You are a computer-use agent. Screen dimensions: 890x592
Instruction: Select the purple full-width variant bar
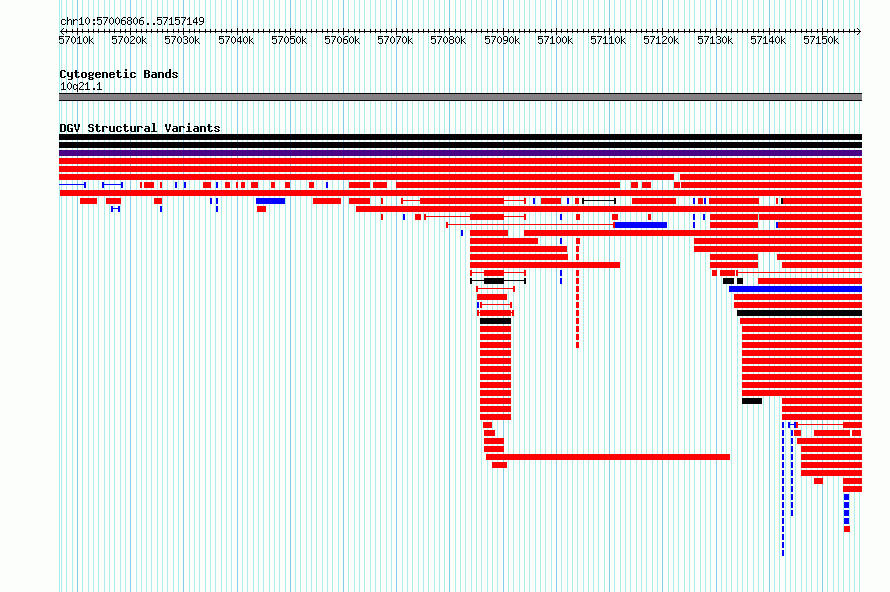(x=460, y=153)
